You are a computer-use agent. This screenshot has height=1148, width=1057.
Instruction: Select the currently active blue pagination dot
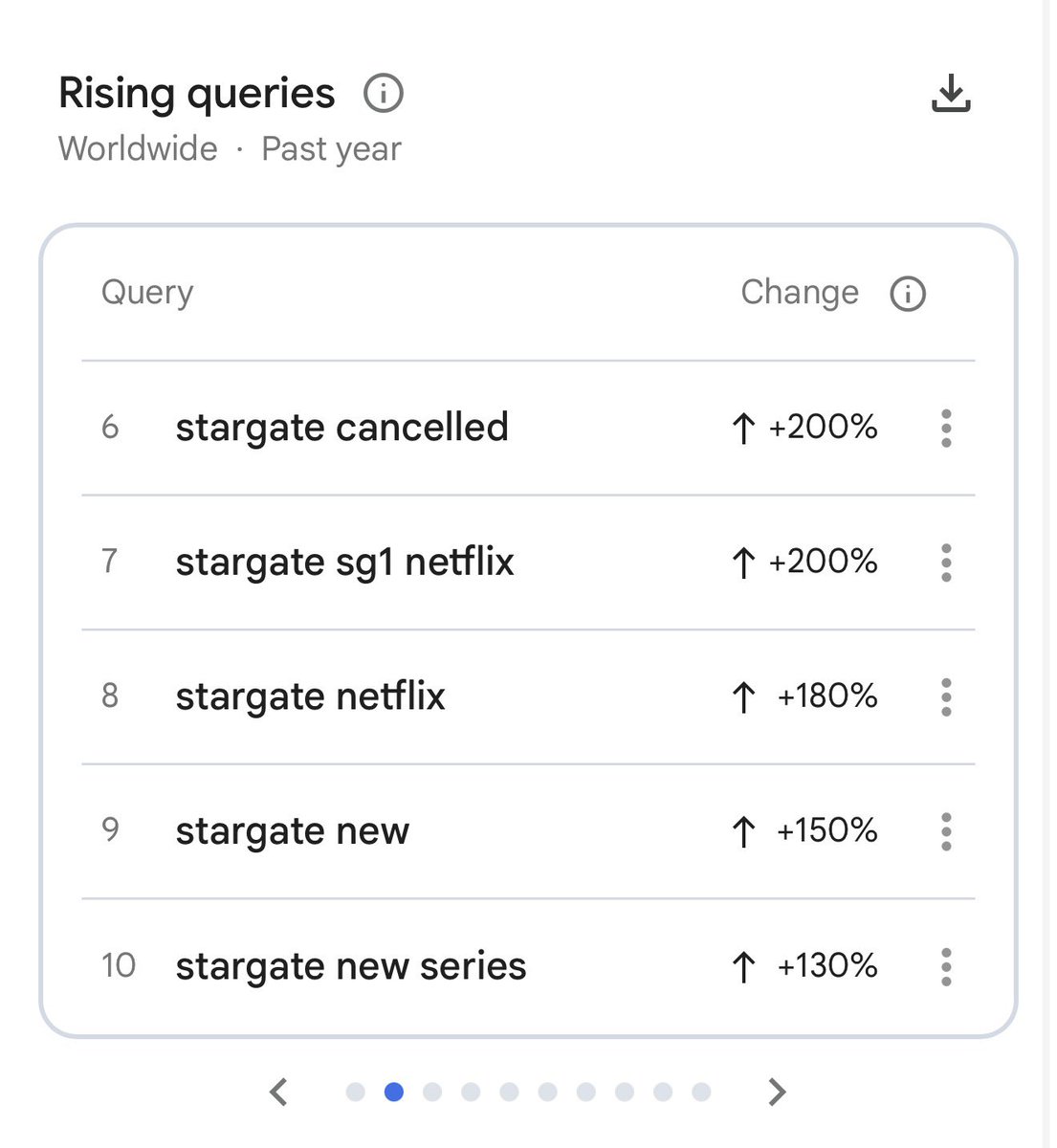pyautogui.click(x=393, y=1092)
